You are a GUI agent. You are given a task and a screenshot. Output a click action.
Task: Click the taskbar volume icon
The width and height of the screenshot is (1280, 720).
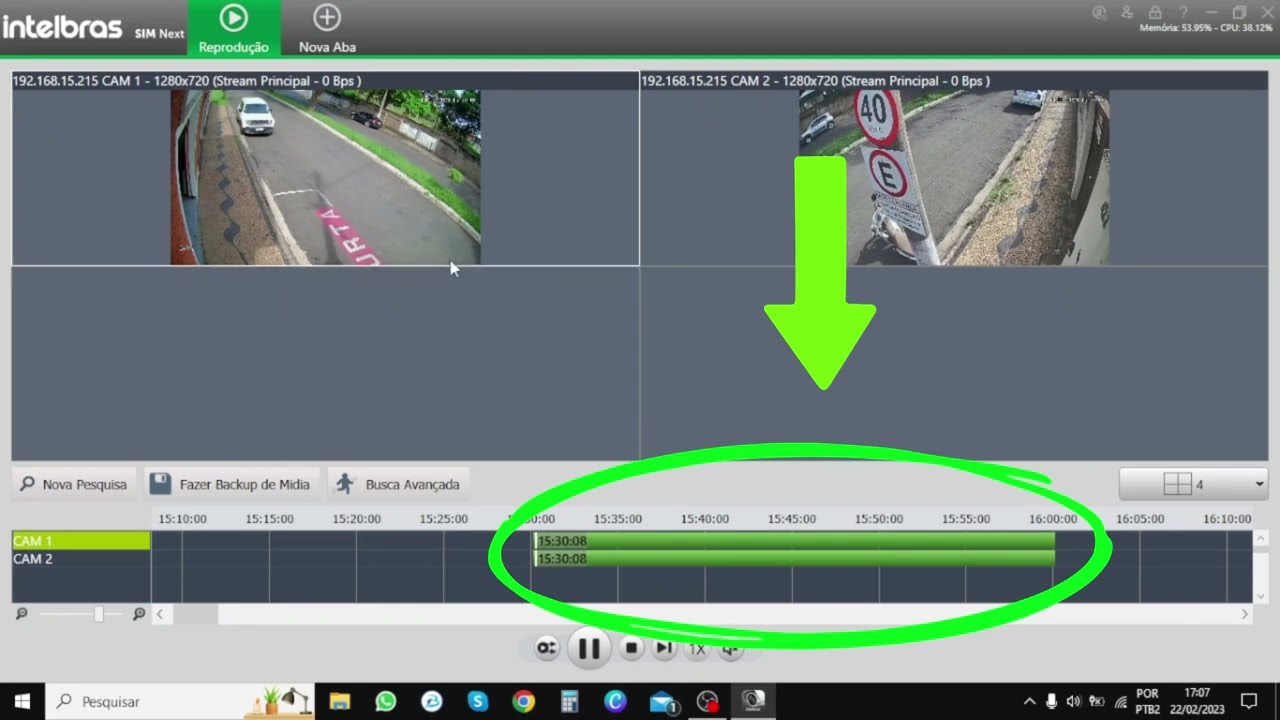click(1074, 701)
